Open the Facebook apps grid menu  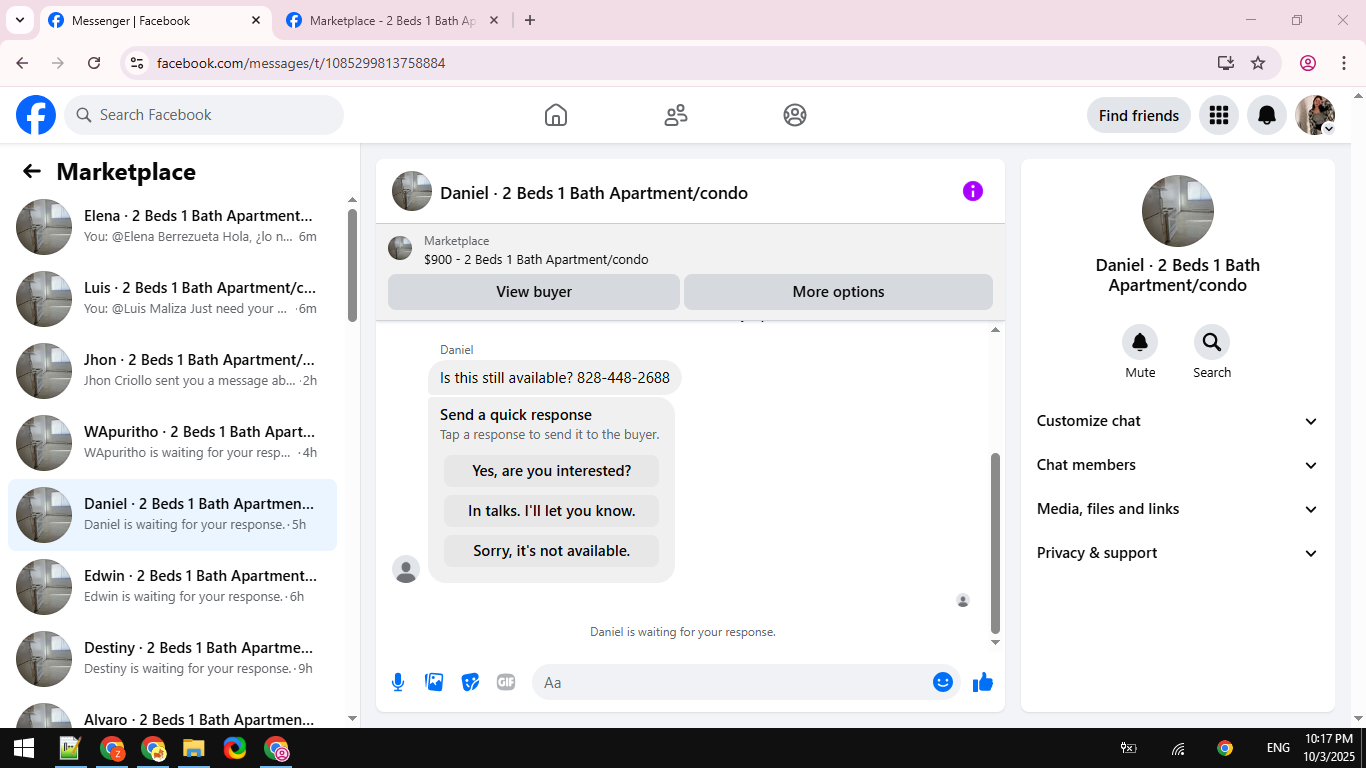click(x=1218, y=115)
